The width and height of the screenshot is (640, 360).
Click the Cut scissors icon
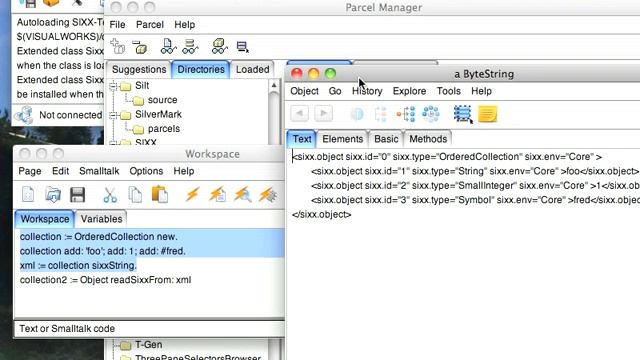pyautogui.click(x=110, y=195)
